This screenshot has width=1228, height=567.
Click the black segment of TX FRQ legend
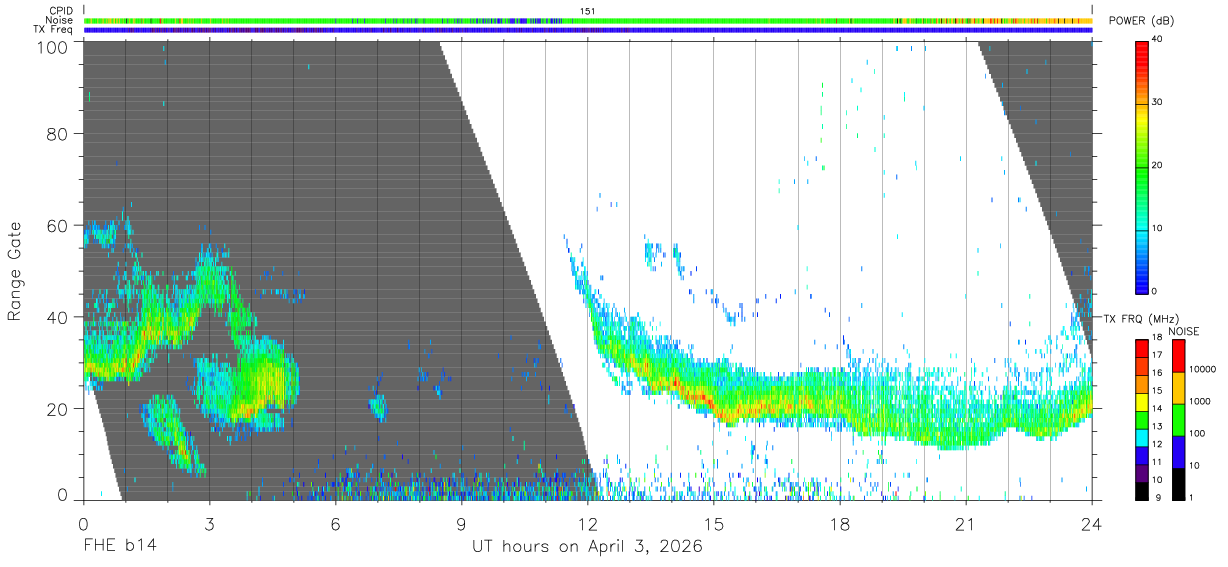[x=1141, y=490]
